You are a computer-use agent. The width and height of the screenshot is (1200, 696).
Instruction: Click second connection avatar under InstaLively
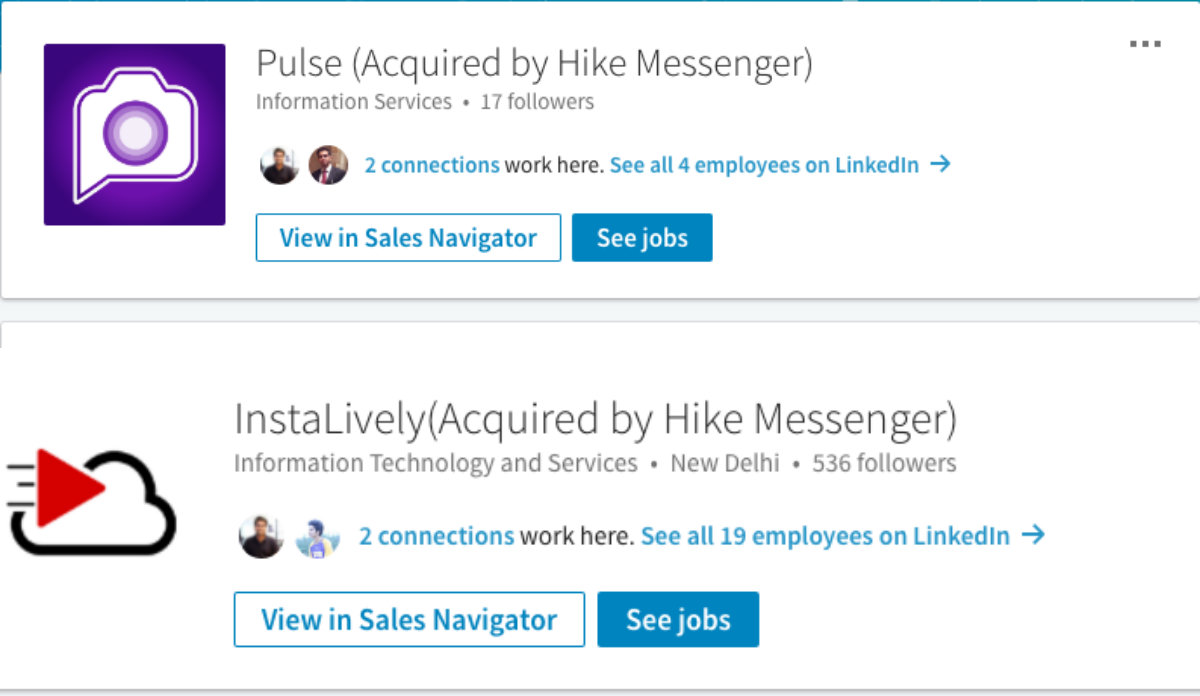point(318,537)
